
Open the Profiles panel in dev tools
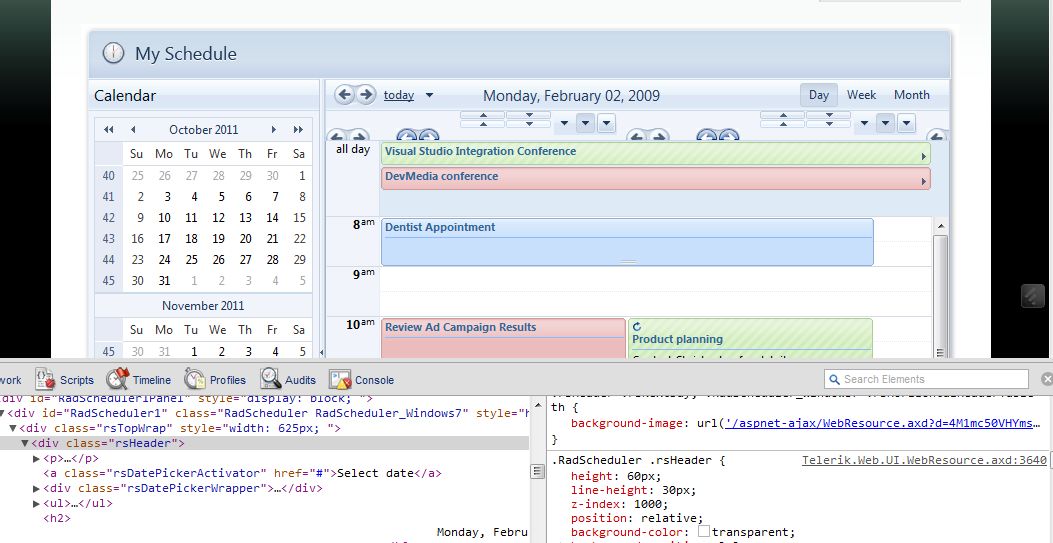[215, 379]
